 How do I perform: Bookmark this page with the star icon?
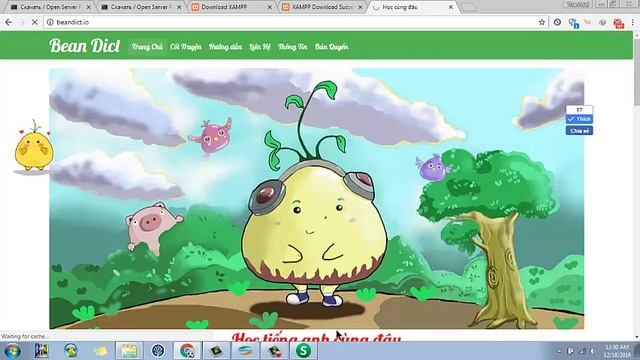[x=542, y=22]
